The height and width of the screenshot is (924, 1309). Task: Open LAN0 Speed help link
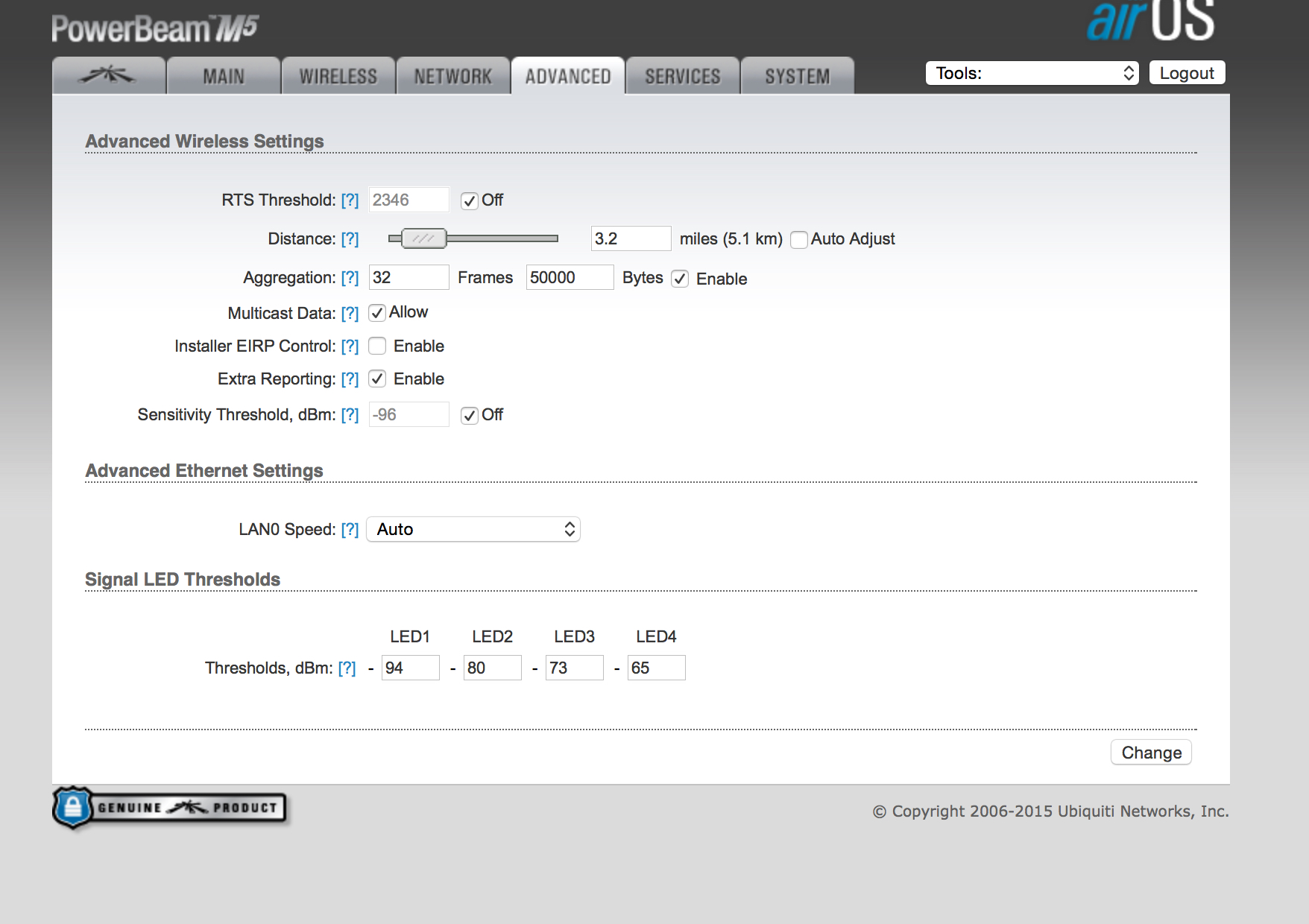coord(350,529)
